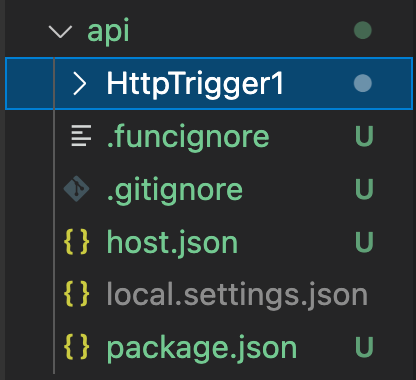This screenshot has height=380, width=416.
Task: Expand the HttpTrigger1 folder arrow
Action: point(80,84)
